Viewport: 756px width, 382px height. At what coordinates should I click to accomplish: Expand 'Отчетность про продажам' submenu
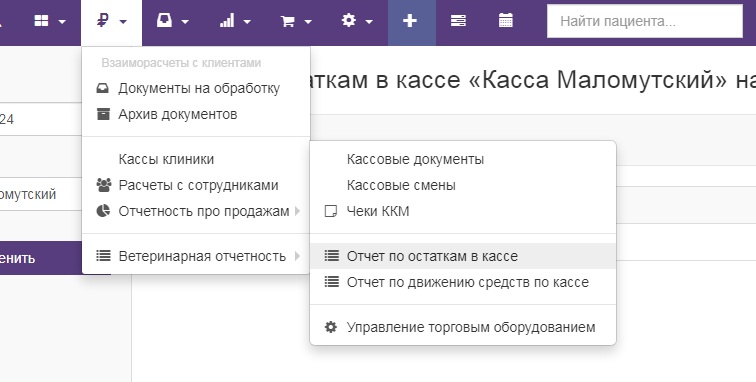tap(196, 211)
